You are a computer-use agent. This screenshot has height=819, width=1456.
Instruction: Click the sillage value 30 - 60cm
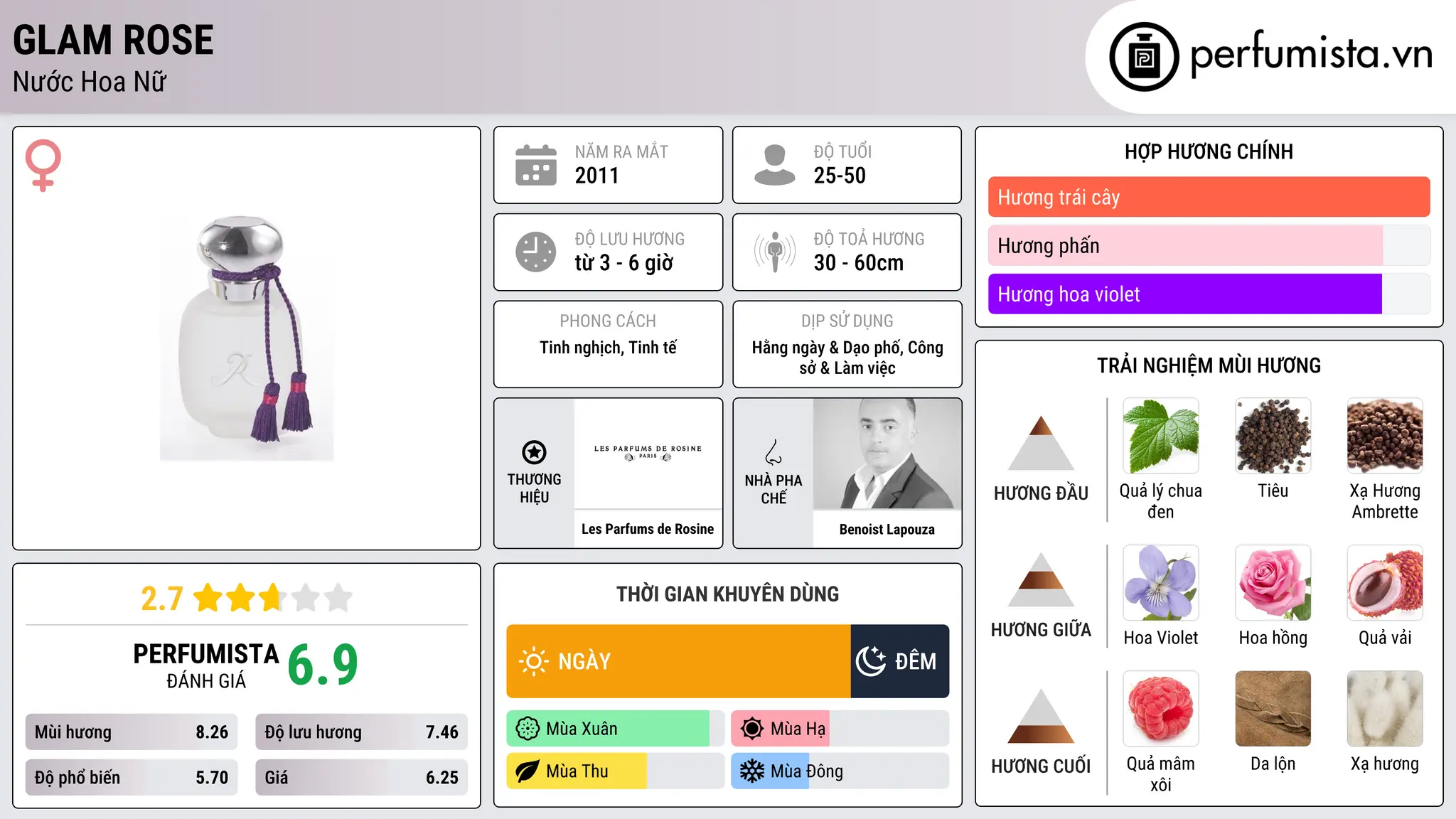coord(859,263)
